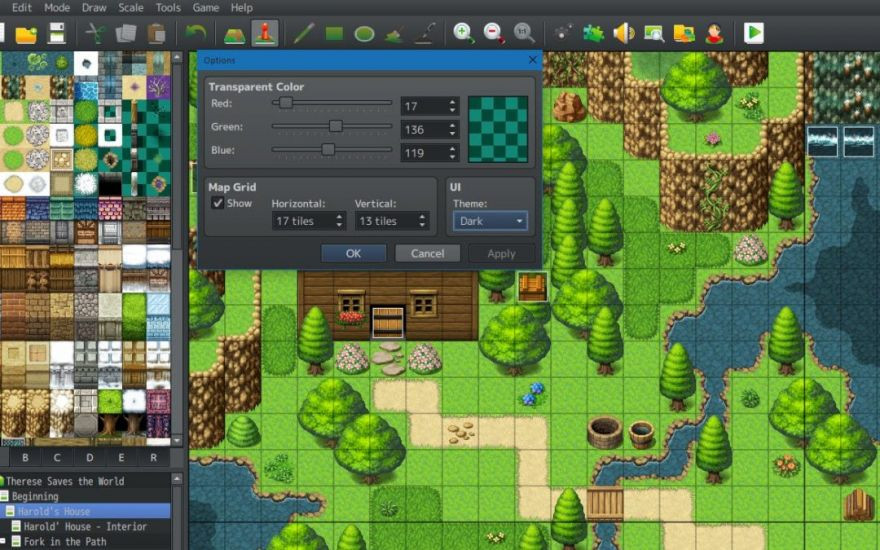Select Therese Saves the World project node
Image resolution: width=880 pixels, height=550 pixels.
[65, 481]
